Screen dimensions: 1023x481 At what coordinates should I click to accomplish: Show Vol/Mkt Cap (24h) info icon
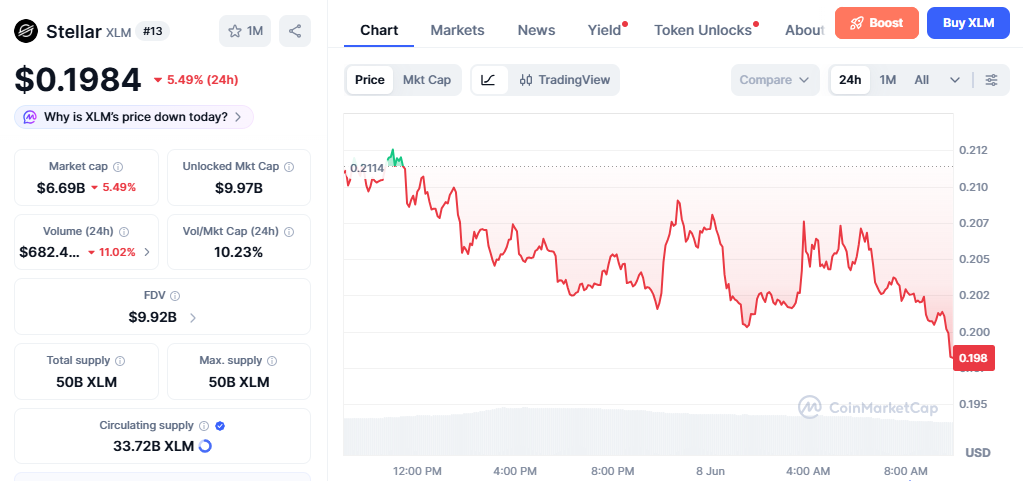click(x=289, y=232)
